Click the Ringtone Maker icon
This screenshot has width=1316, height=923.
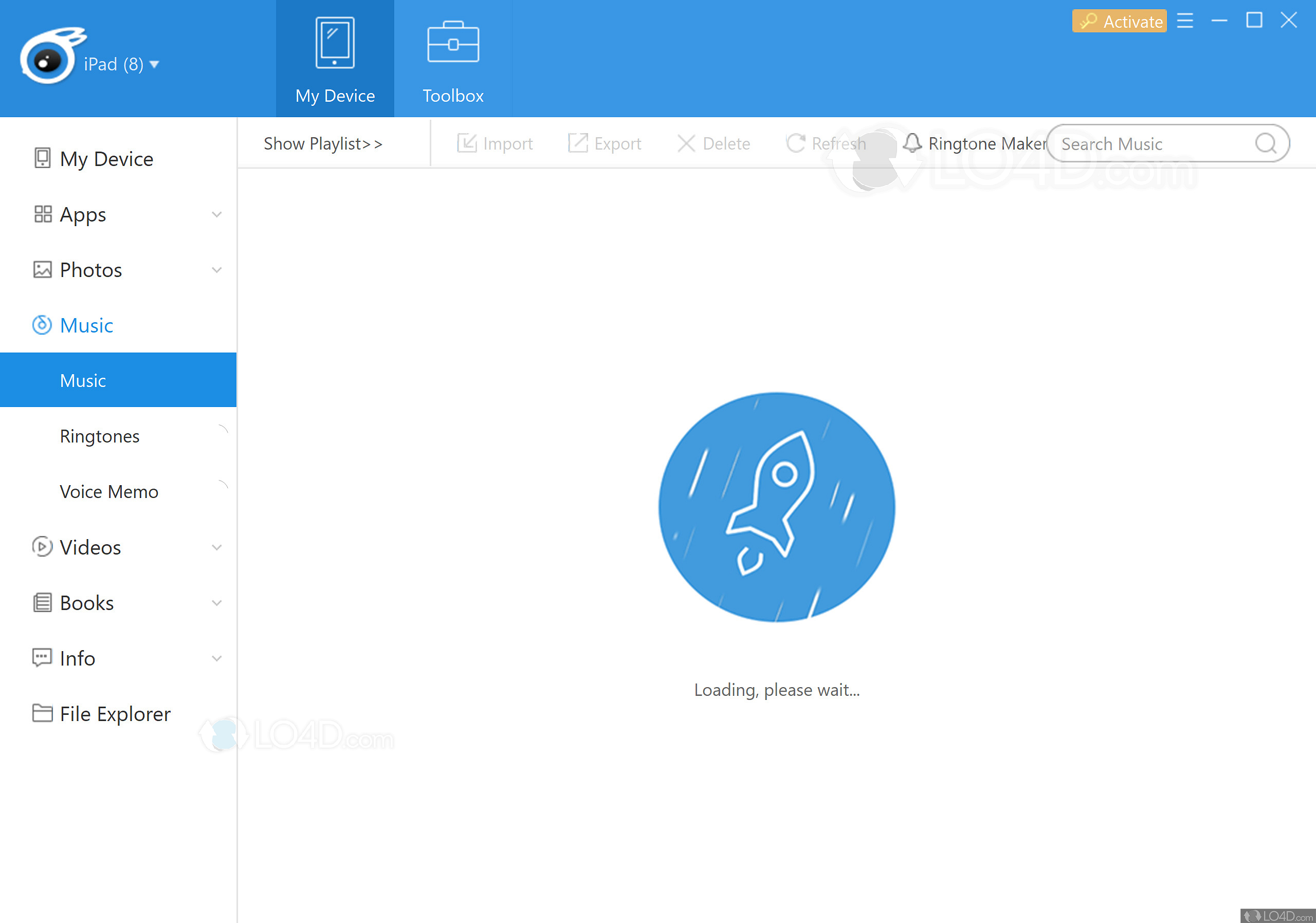(911, 144)
